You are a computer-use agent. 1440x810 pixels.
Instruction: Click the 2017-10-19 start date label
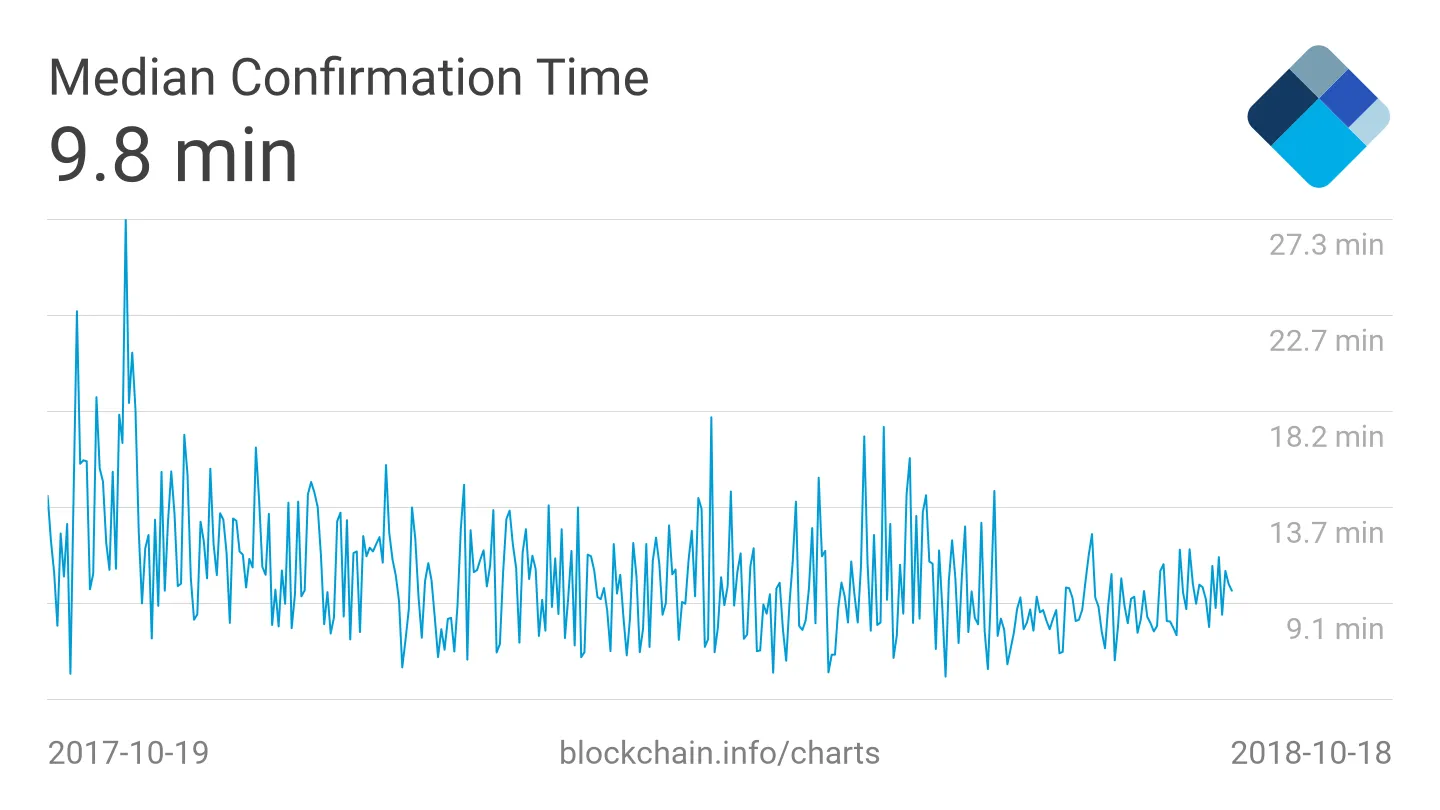pos(129,752)
